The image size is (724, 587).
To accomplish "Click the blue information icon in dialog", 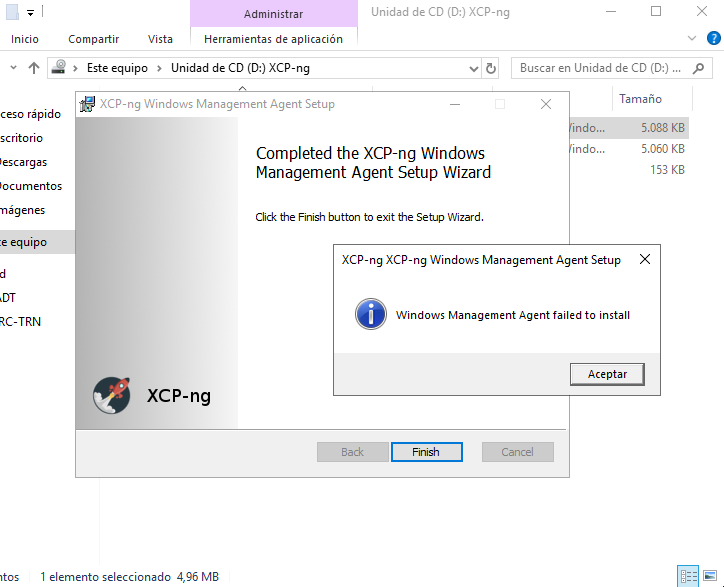I will [371, 314].
